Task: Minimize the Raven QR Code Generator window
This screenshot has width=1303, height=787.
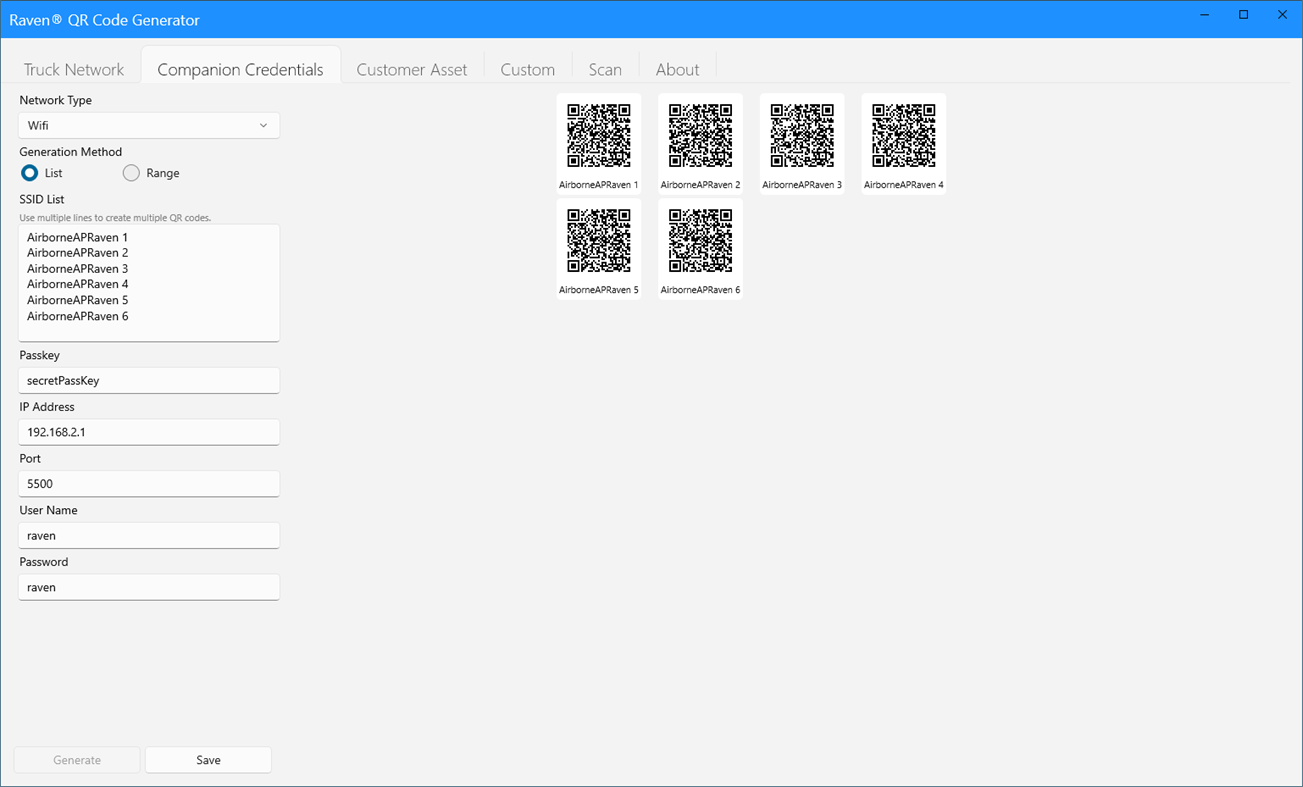Action: [1205, 15]
